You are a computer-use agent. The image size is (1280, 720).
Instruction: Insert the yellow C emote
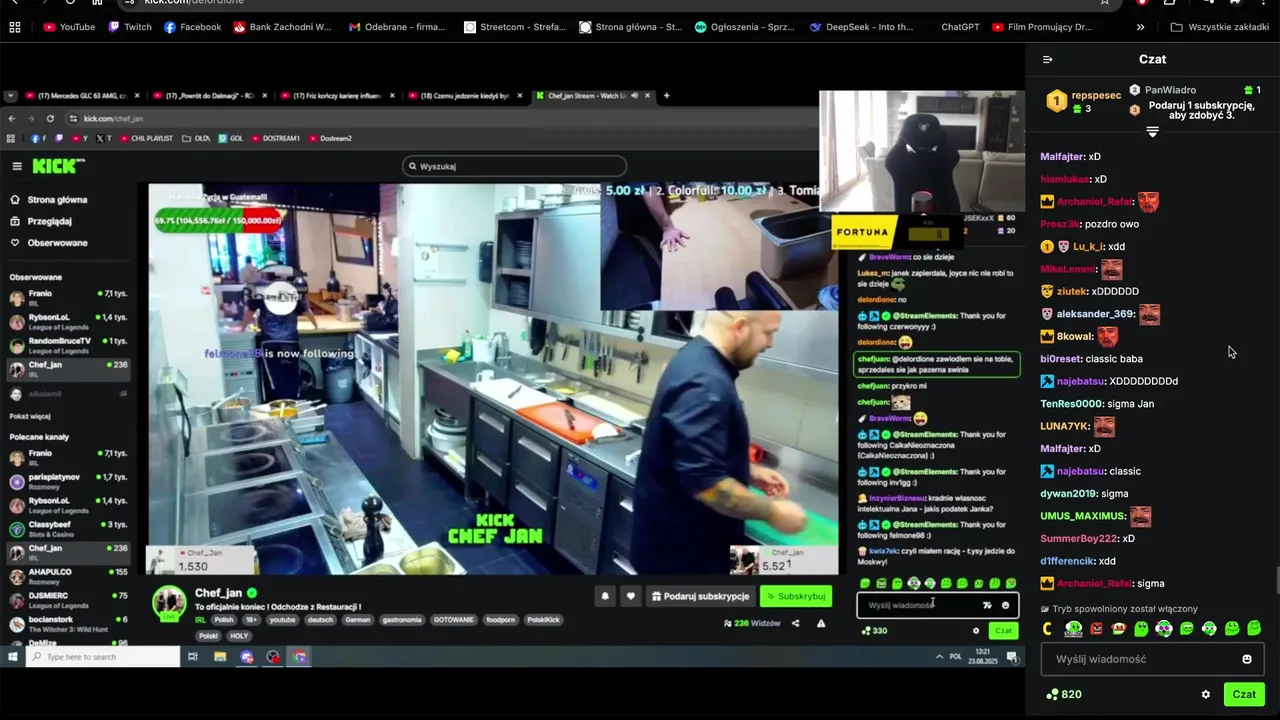tap(1048, 629)
